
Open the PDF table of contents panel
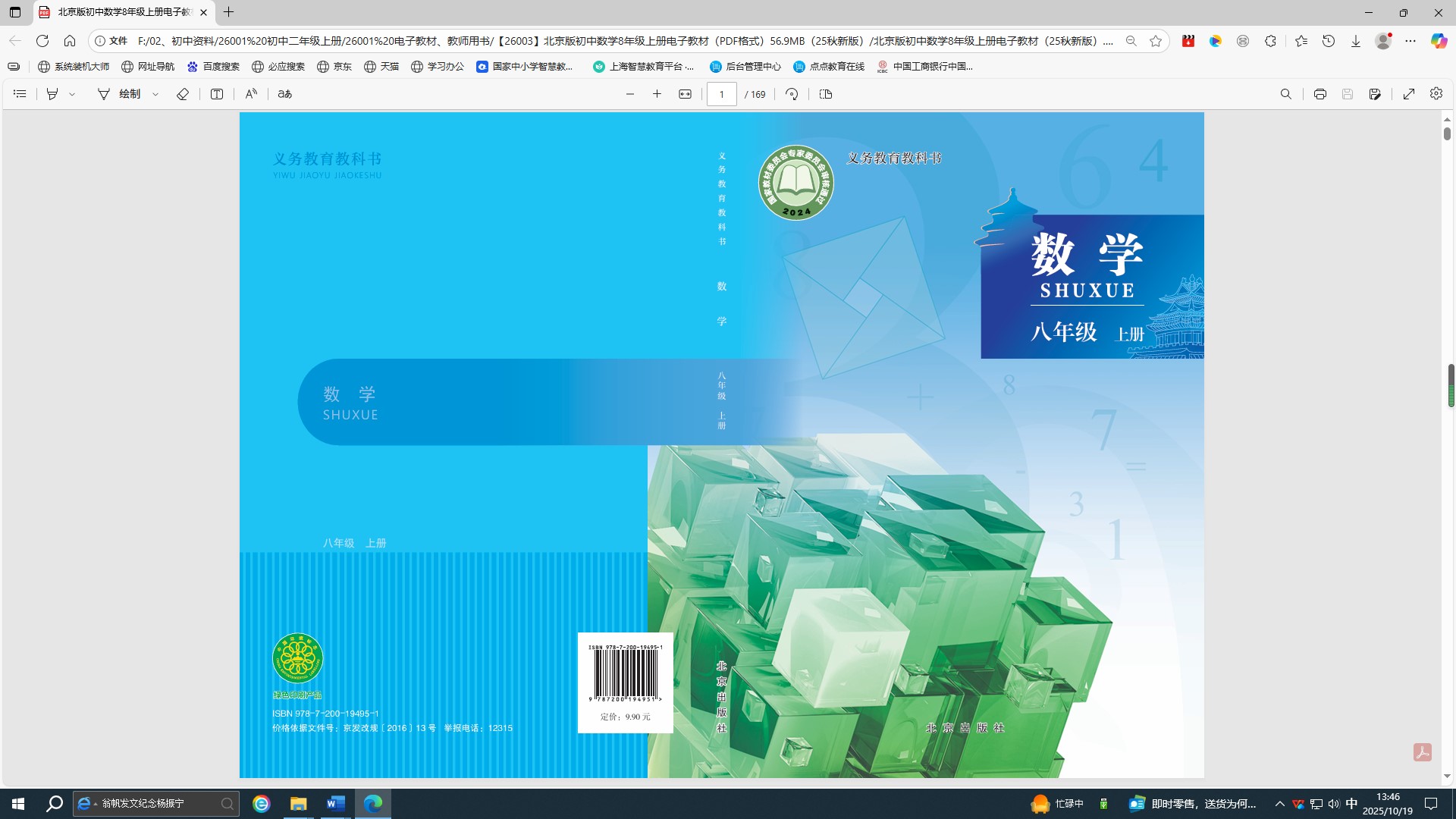pyautogui.click(x=20, y=94)
